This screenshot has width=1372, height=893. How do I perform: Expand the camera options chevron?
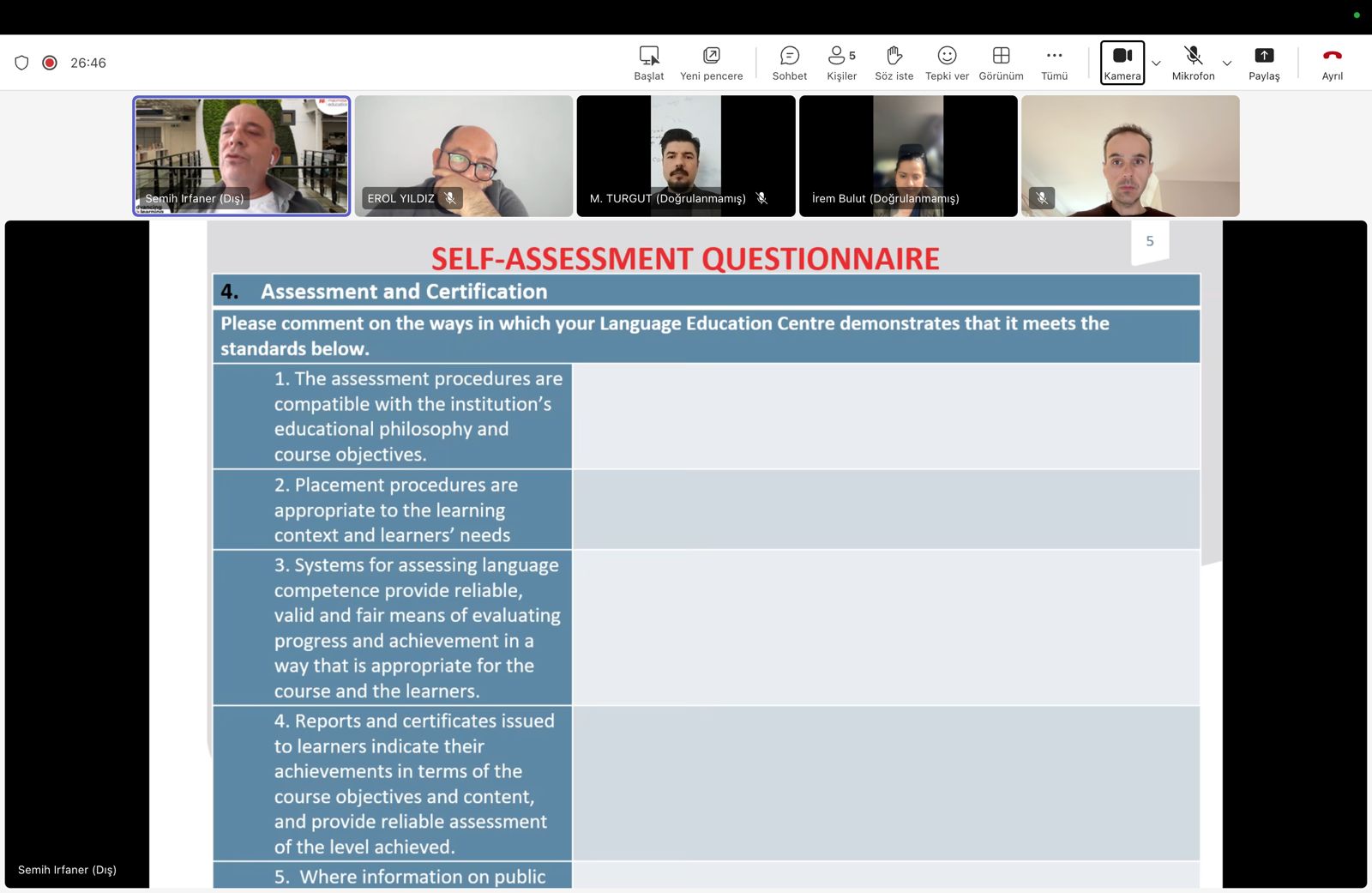1156,63
